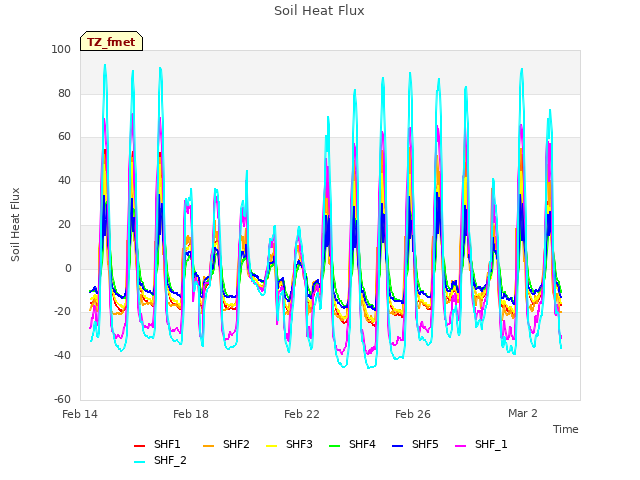Select the Feb 26 x-axis tick label
640x480 pixels.
(413, 414)
